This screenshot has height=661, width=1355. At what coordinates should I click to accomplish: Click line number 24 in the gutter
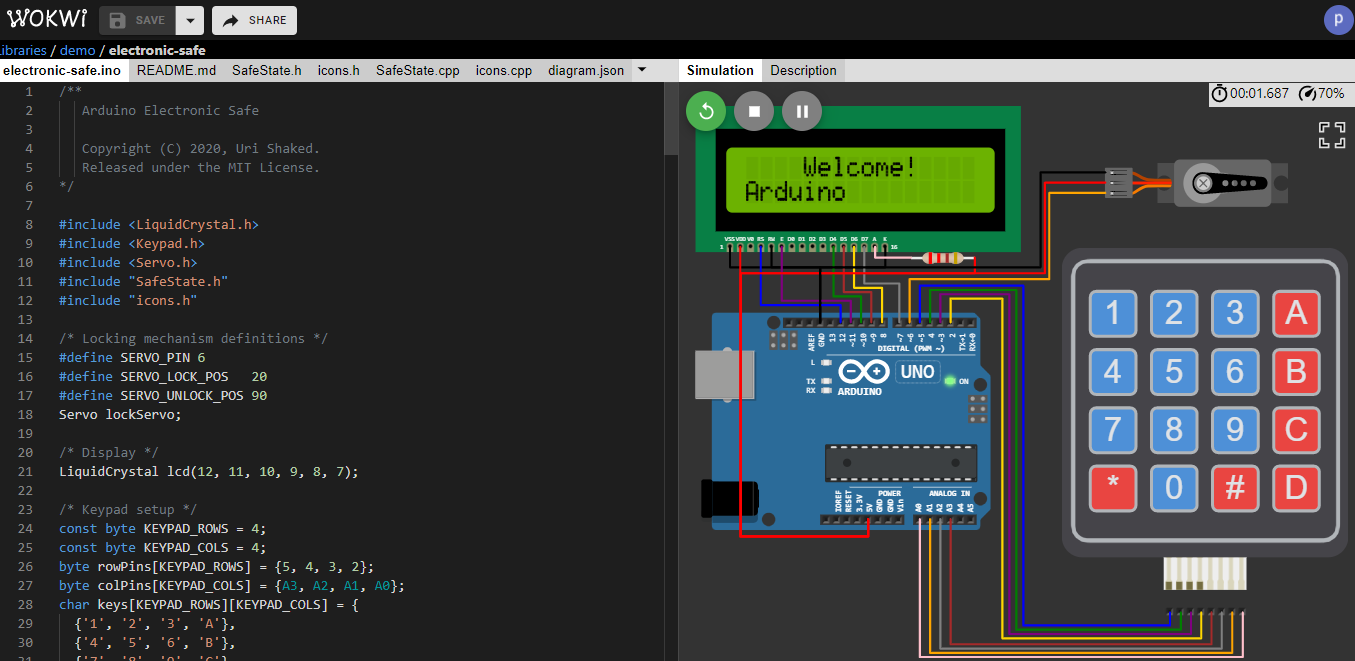25,528
